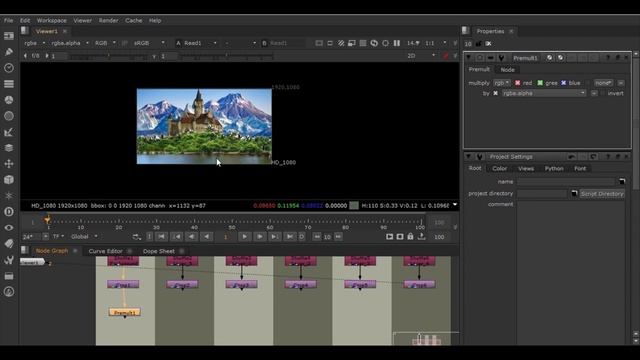Click the project name file browse icon
Viewport: 640px width, 360px height.
(622, 181)
